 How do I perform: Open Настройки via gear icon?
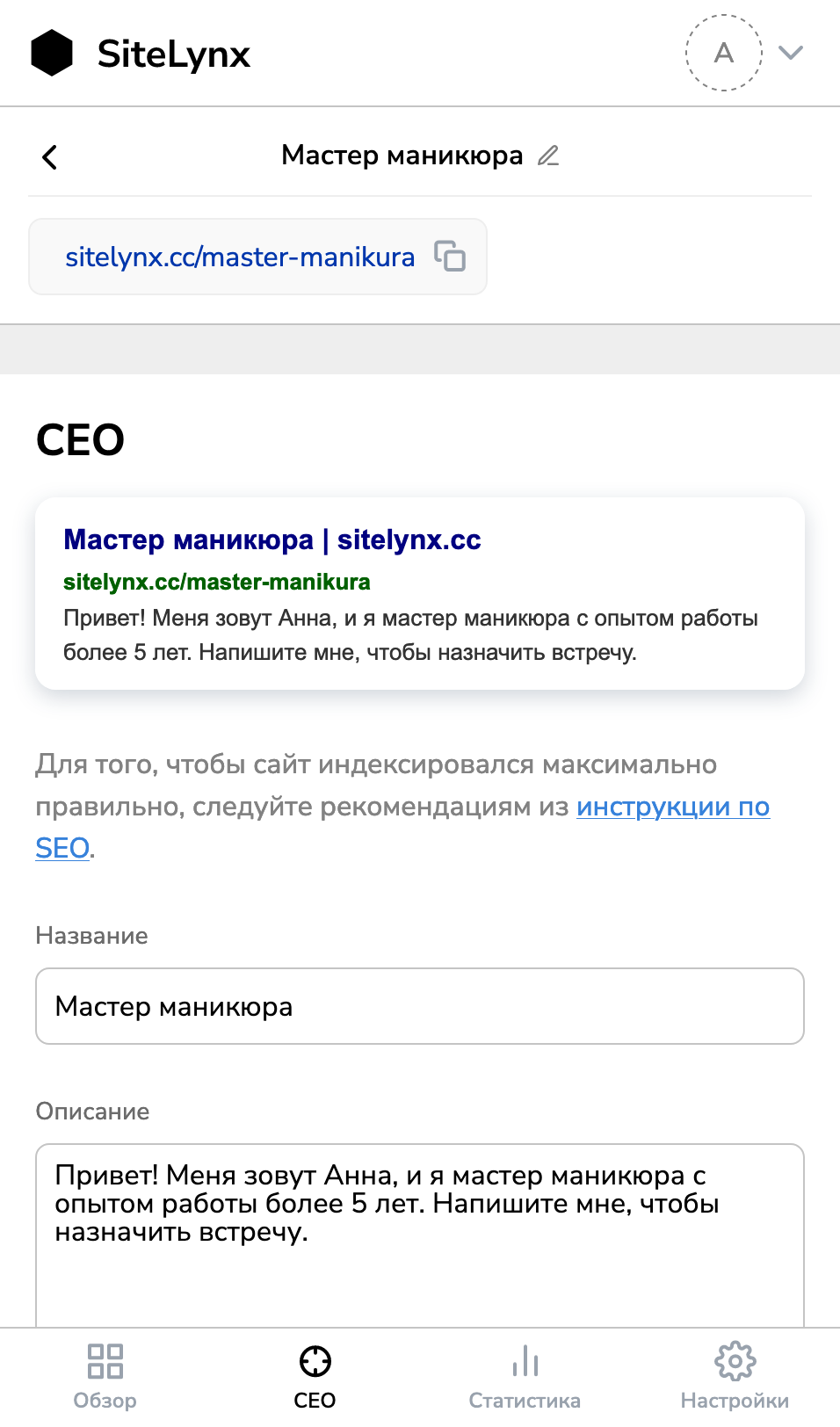tap(735, 1361)
